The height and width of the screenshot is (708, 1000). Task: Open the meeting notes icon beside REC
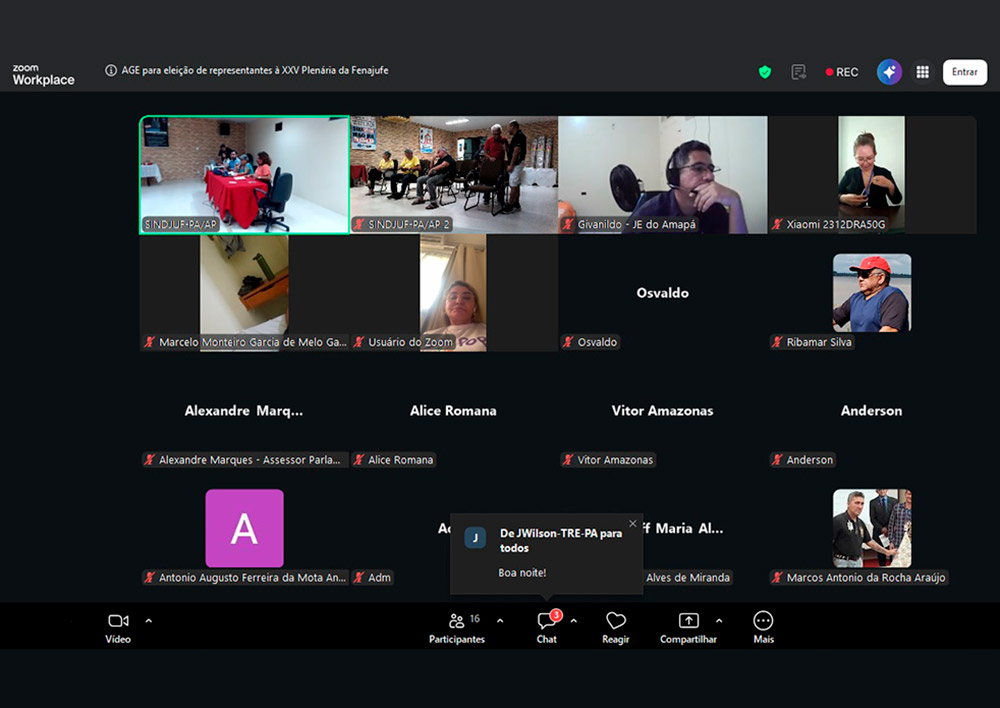(x=798, y=72)
